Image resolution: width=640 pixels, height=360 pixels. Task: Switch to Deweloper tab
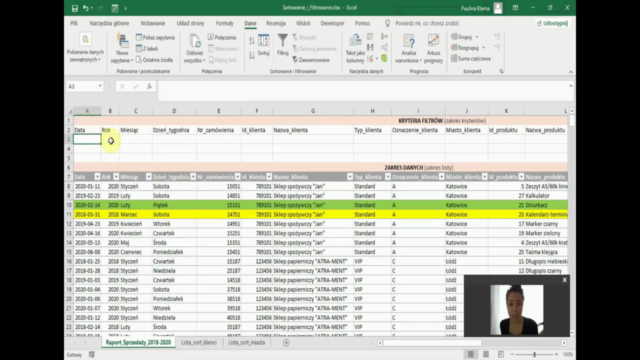point(332,23)
